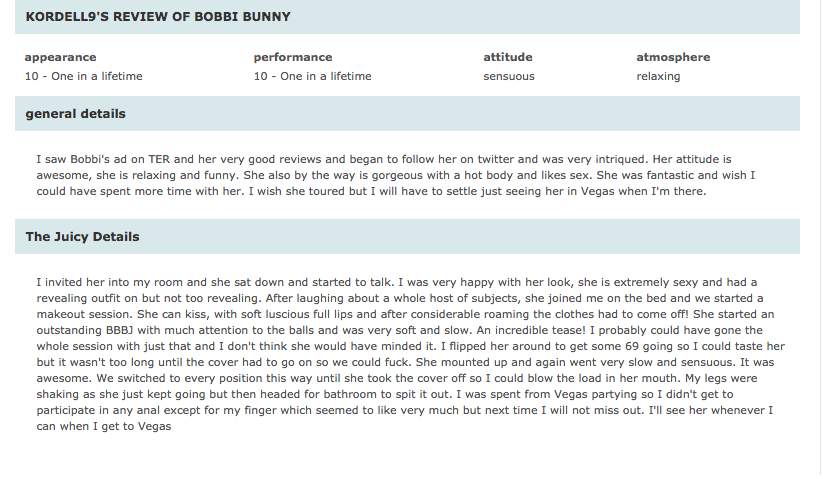The image size is (823, 479).
Task: Select the appearance label
Action: point(60,57)
